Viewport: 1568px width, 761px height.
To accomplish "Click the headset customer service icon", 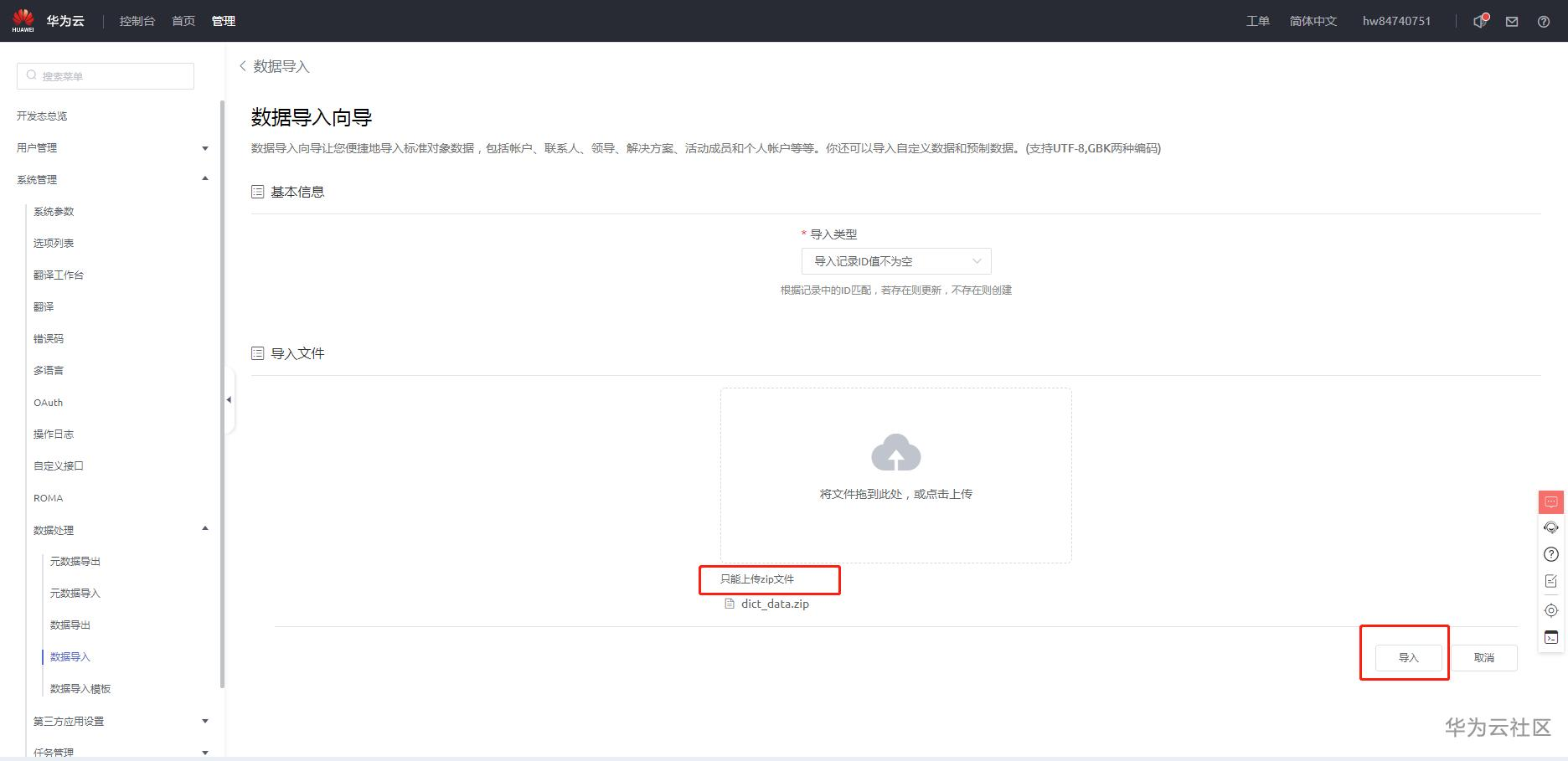I will (1551, 527).
